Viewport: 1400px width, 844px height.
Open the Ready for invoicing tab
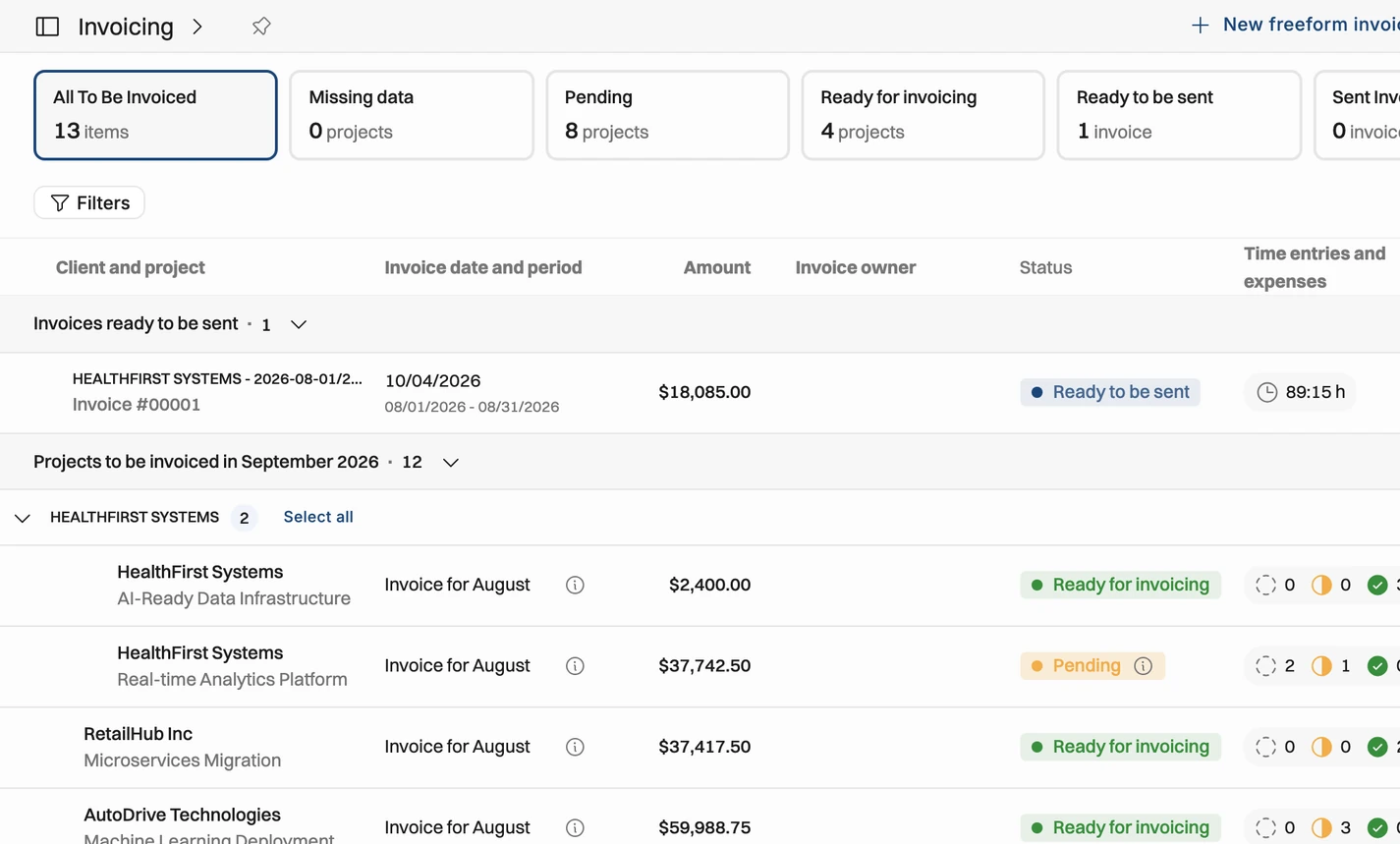923,115
